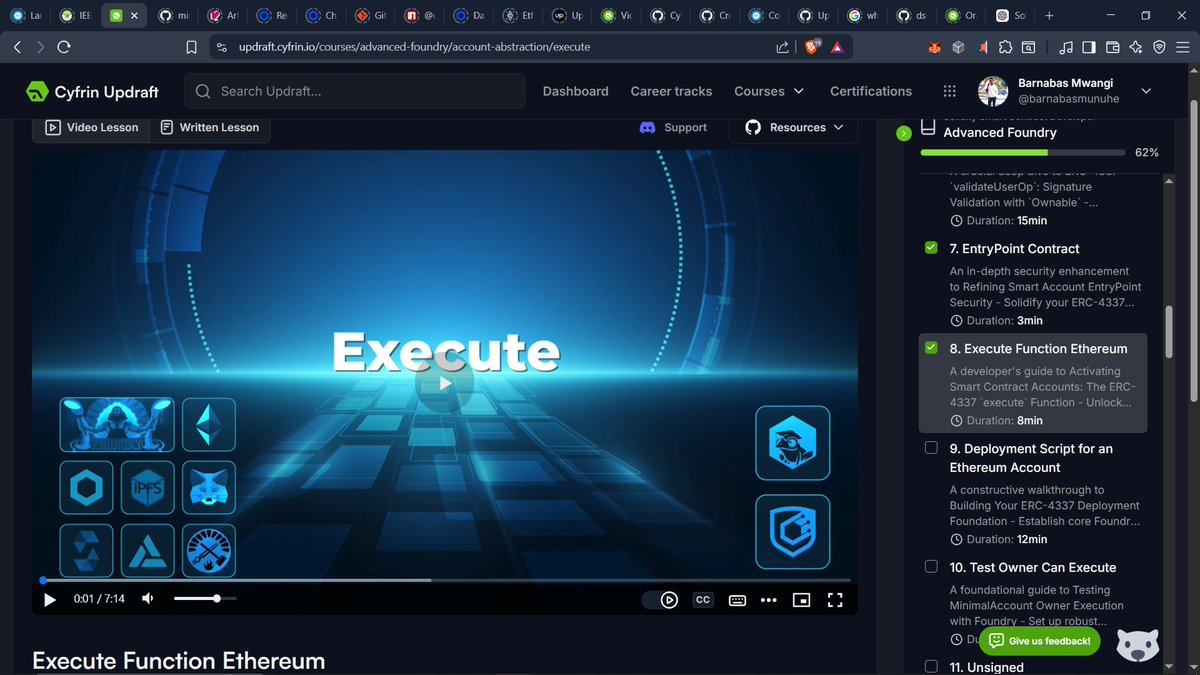Click the Brave Shields lion icon
The image size is (1200, 675).
[812, 47]
